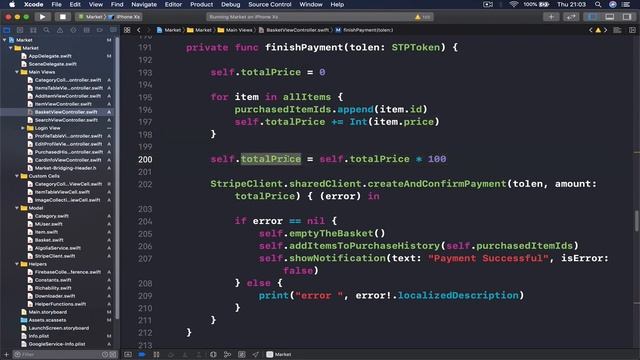The image size is (640, 360).
Task: Go back in editor history
Action: 139,30
